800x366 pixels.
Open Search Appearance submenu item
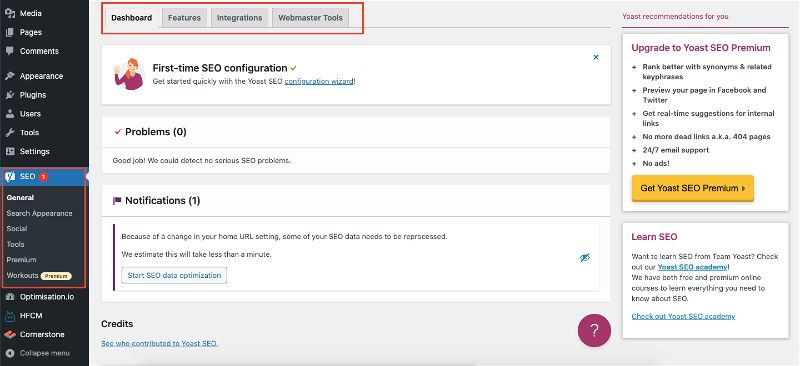coord(39,213)
